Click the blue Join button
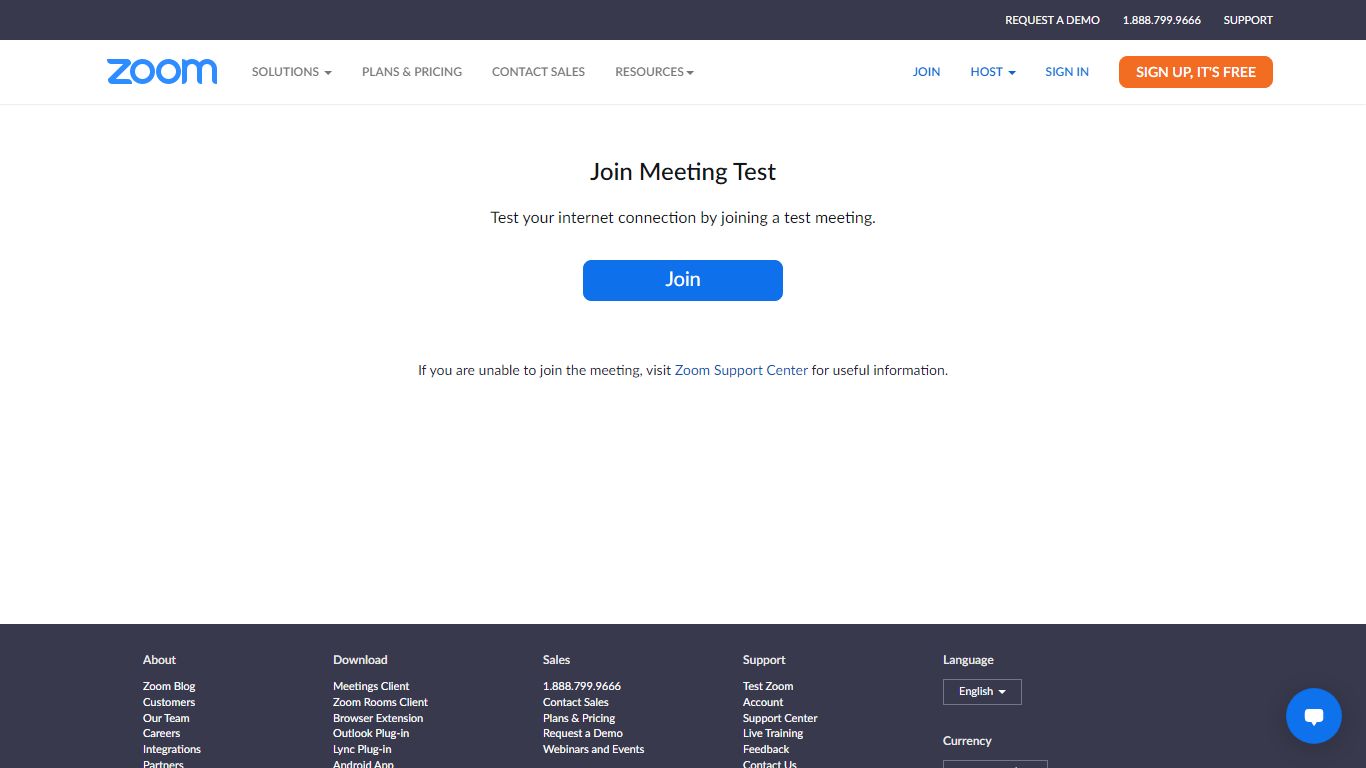1366x768 pixels. [683, 280]
